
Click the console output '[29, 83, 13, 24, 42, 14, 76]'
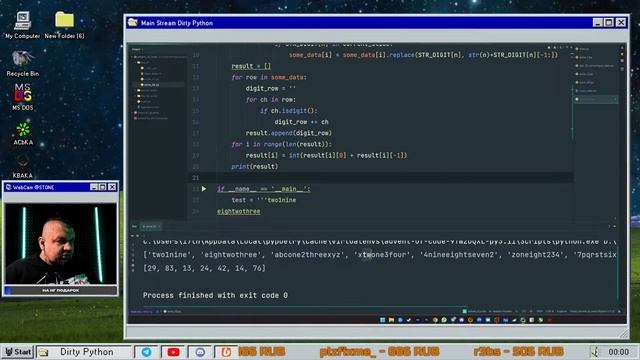(x=204, y=268)
